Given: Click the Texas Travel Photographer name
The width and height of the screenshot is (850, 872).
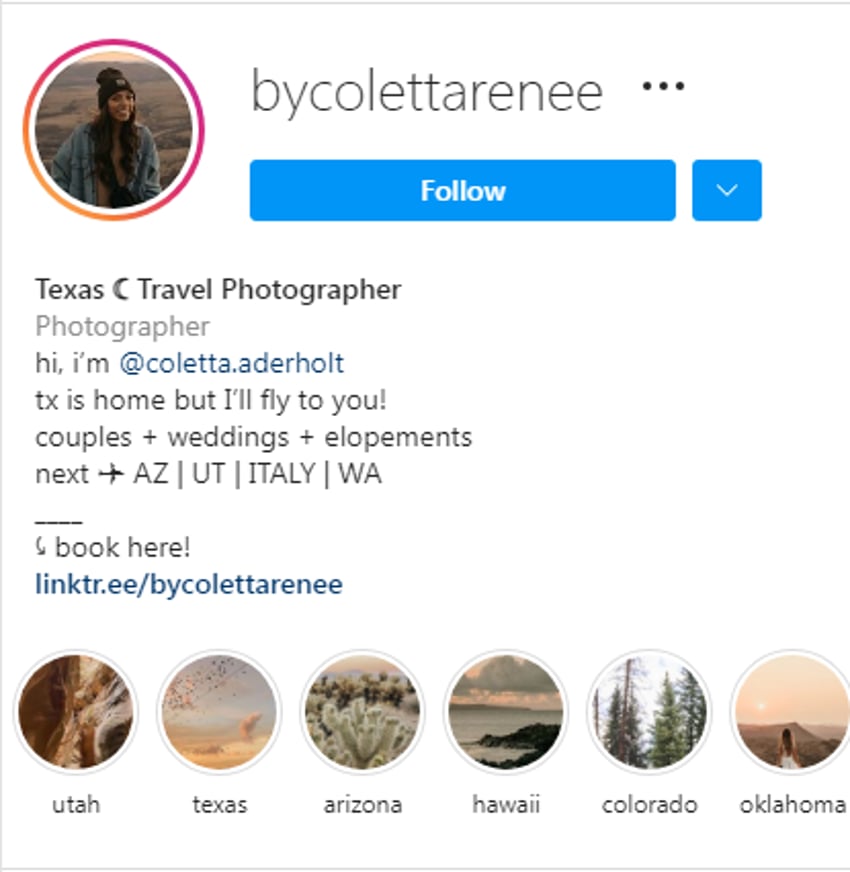Looking at the screenshot, I should coord(218,289).
